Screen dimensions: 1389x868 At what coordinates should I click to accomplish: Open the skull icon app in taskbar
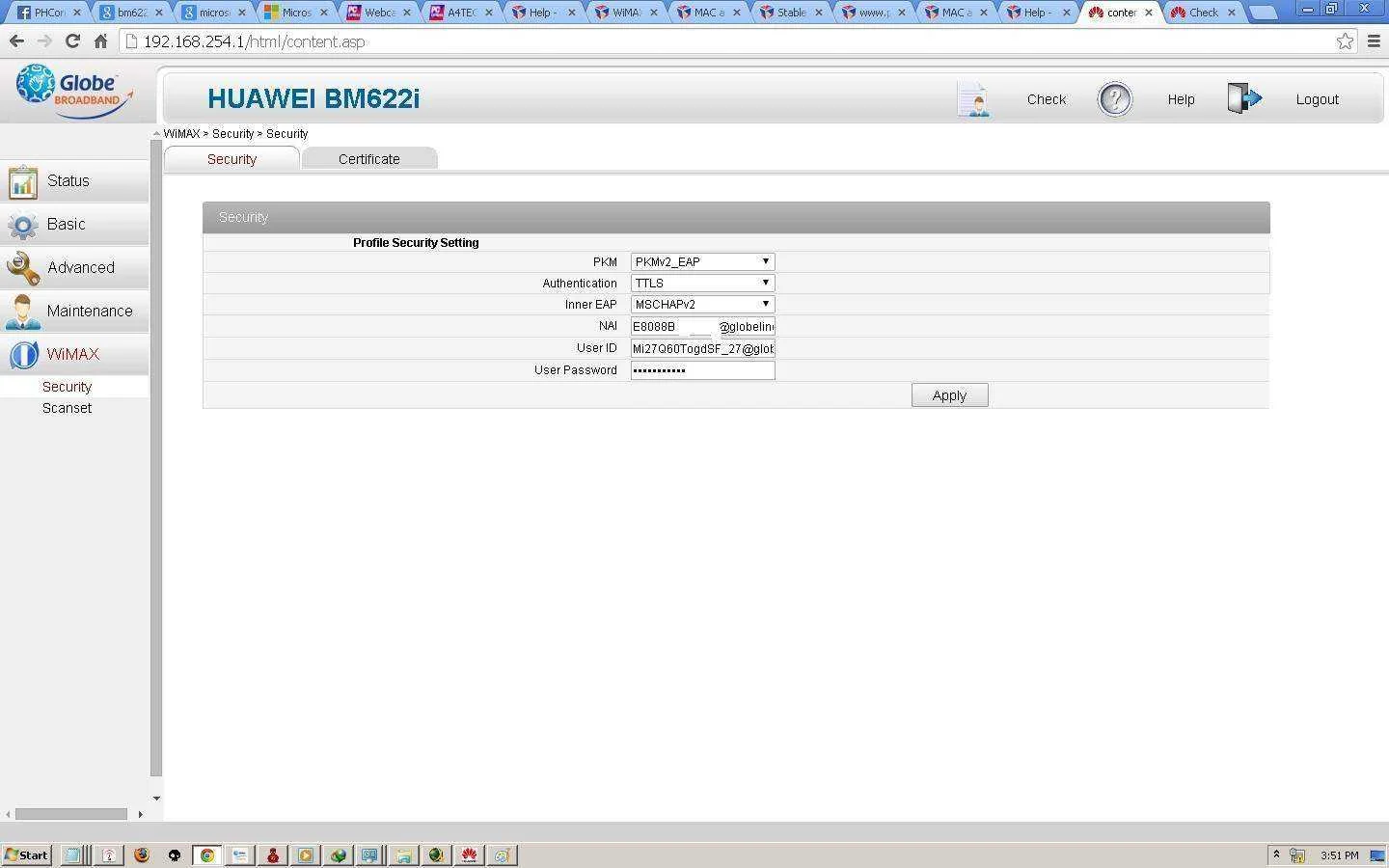[x=175, y=855]
